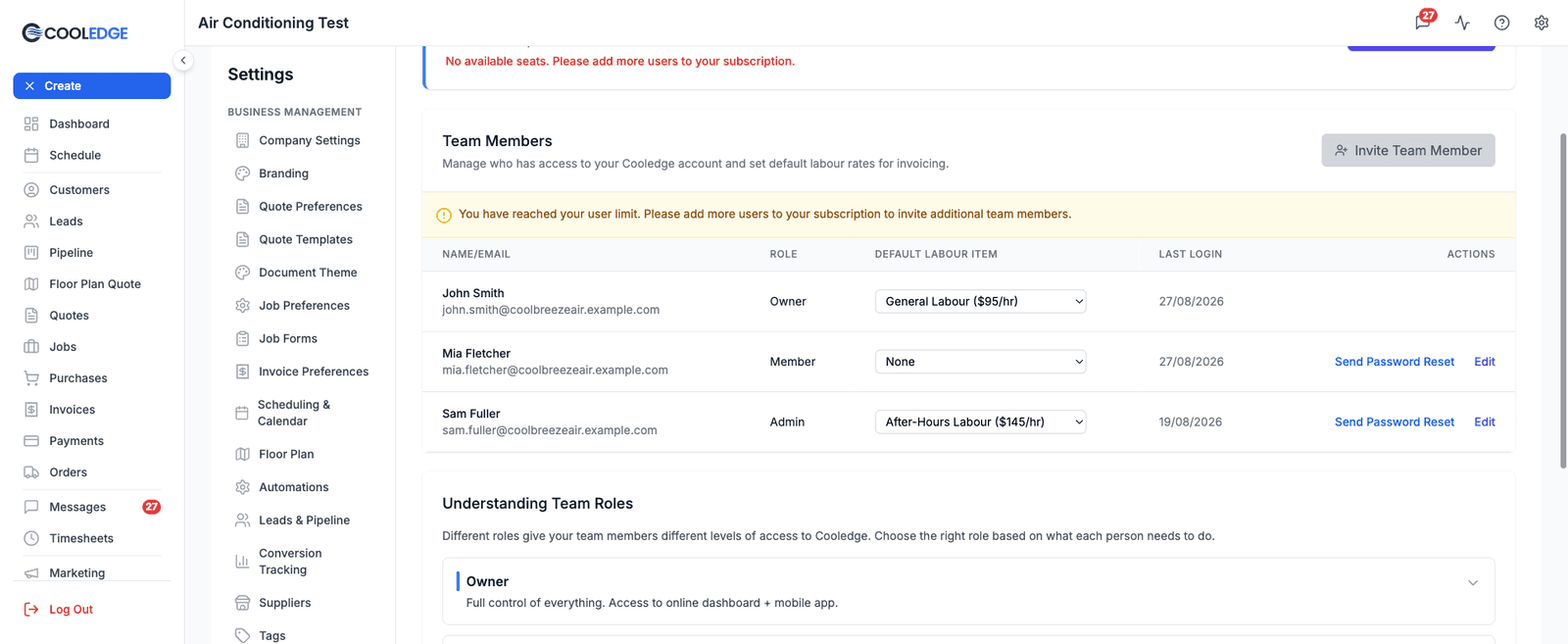Click john.smith@coolbreezeair.example.com email text

(x=550, y=310)
